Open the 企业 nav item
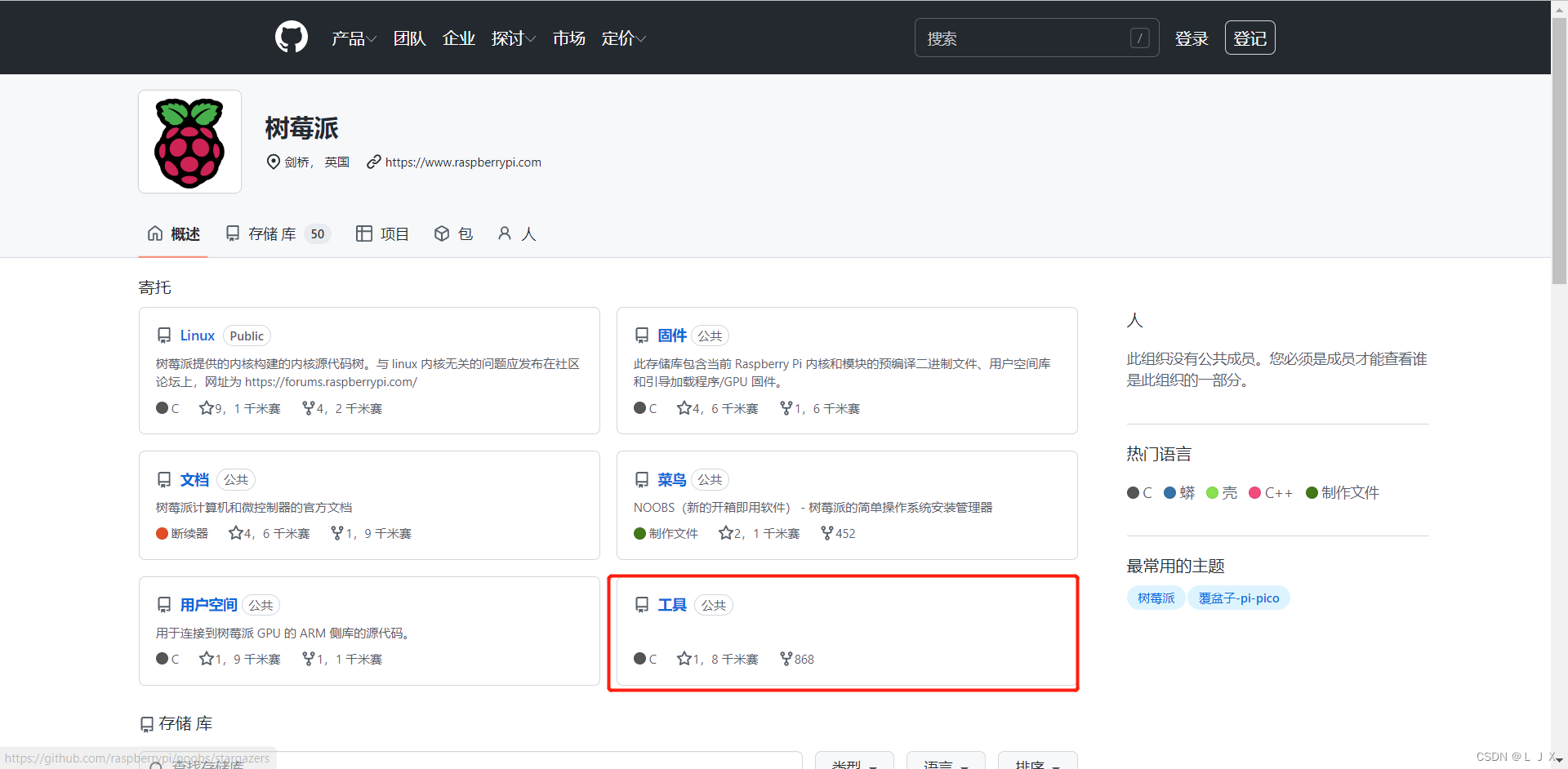 pyautogui.click(x=459, y=38)
